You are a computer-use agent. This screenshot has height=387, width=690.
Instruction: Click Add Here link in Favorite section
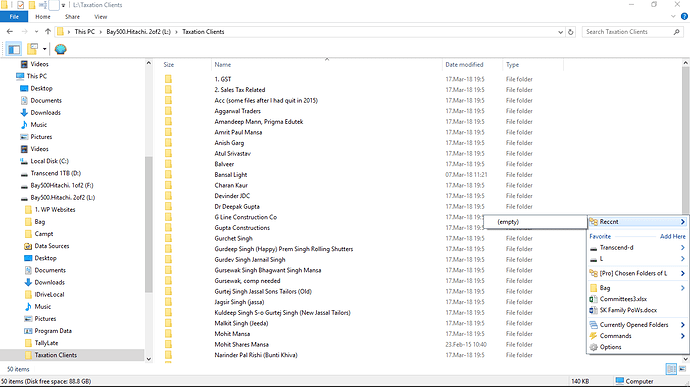(672, 236)
